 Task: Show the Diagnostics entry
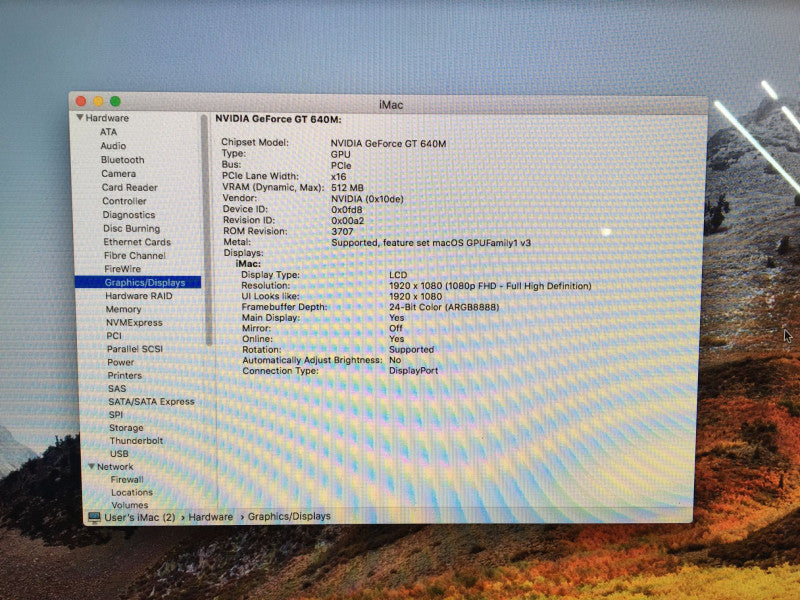click(129, 215)
